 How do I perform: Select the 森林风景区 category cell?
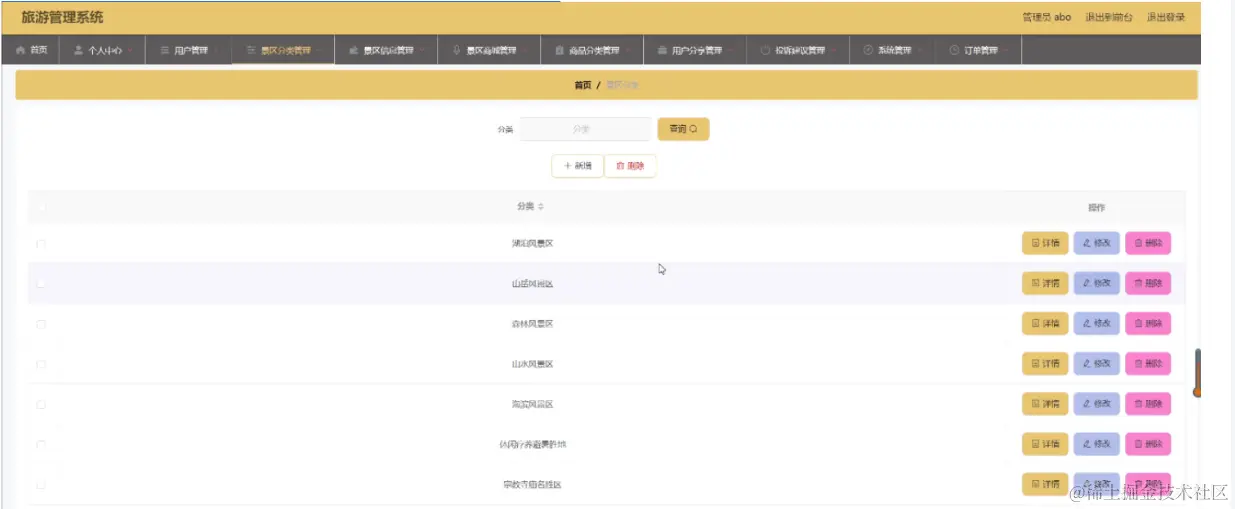click(x=532, y=324)
